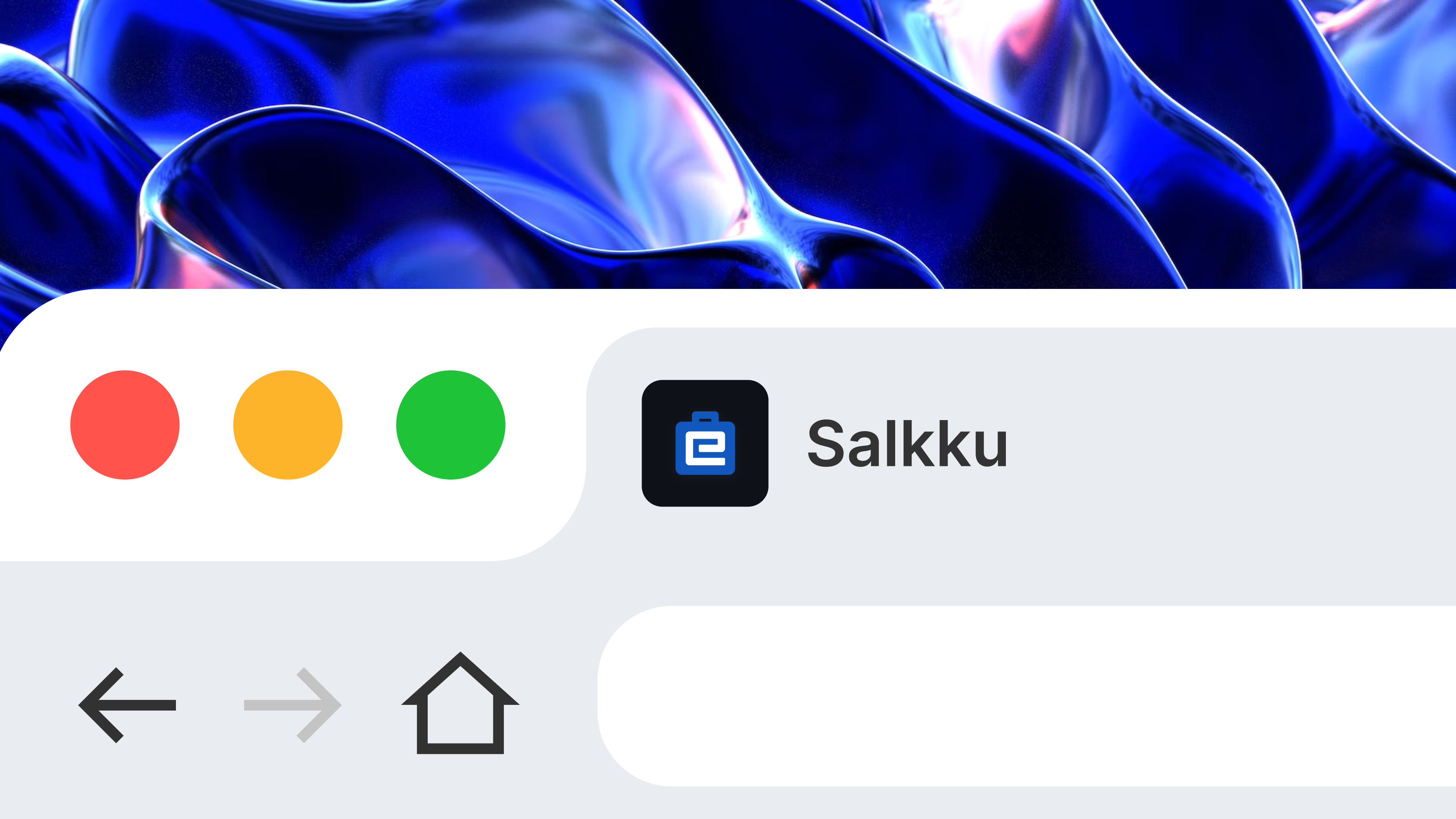Focus the empty address bar field
1456x819 pixels.
(x=1026, y=696)
